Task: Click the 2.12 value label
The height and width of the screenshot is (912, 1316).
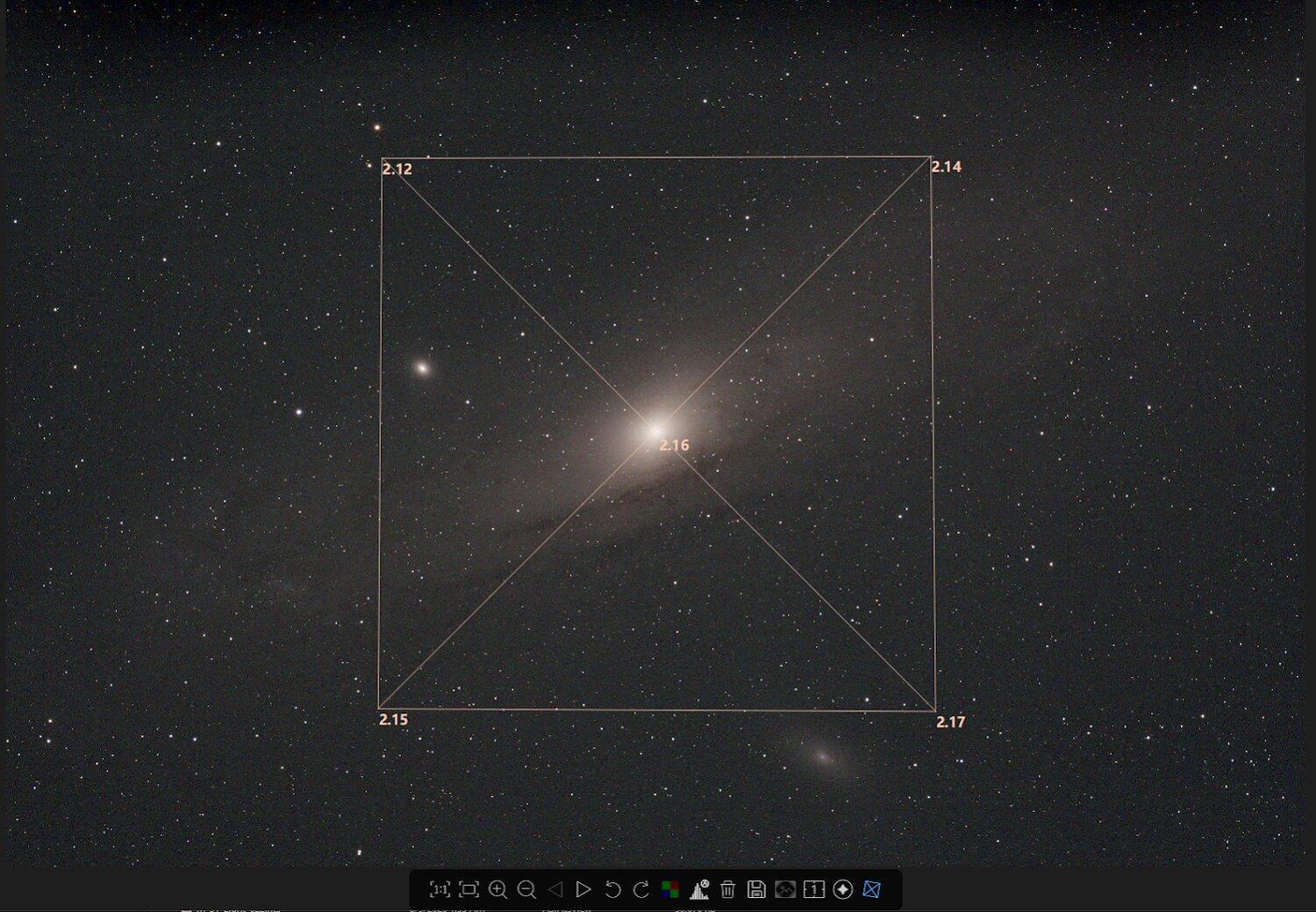Action: (397, 169)
